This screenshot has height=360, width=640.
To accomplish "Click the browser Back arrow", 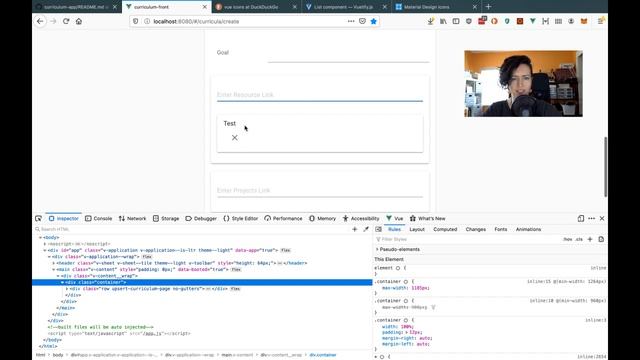I will [x=40, y=21].
